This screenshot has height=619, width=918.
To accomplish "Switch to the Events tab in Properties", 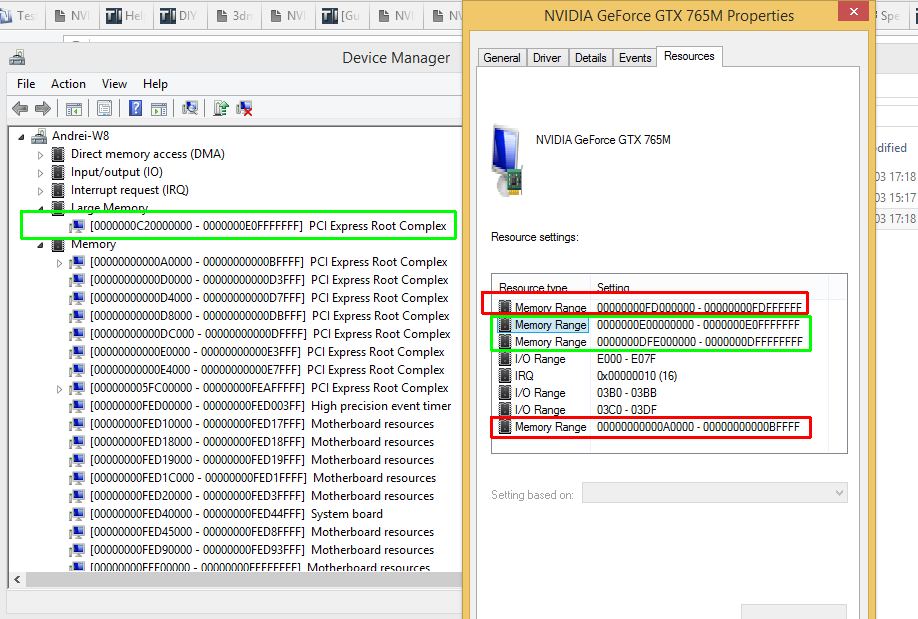I will point(635,57).
